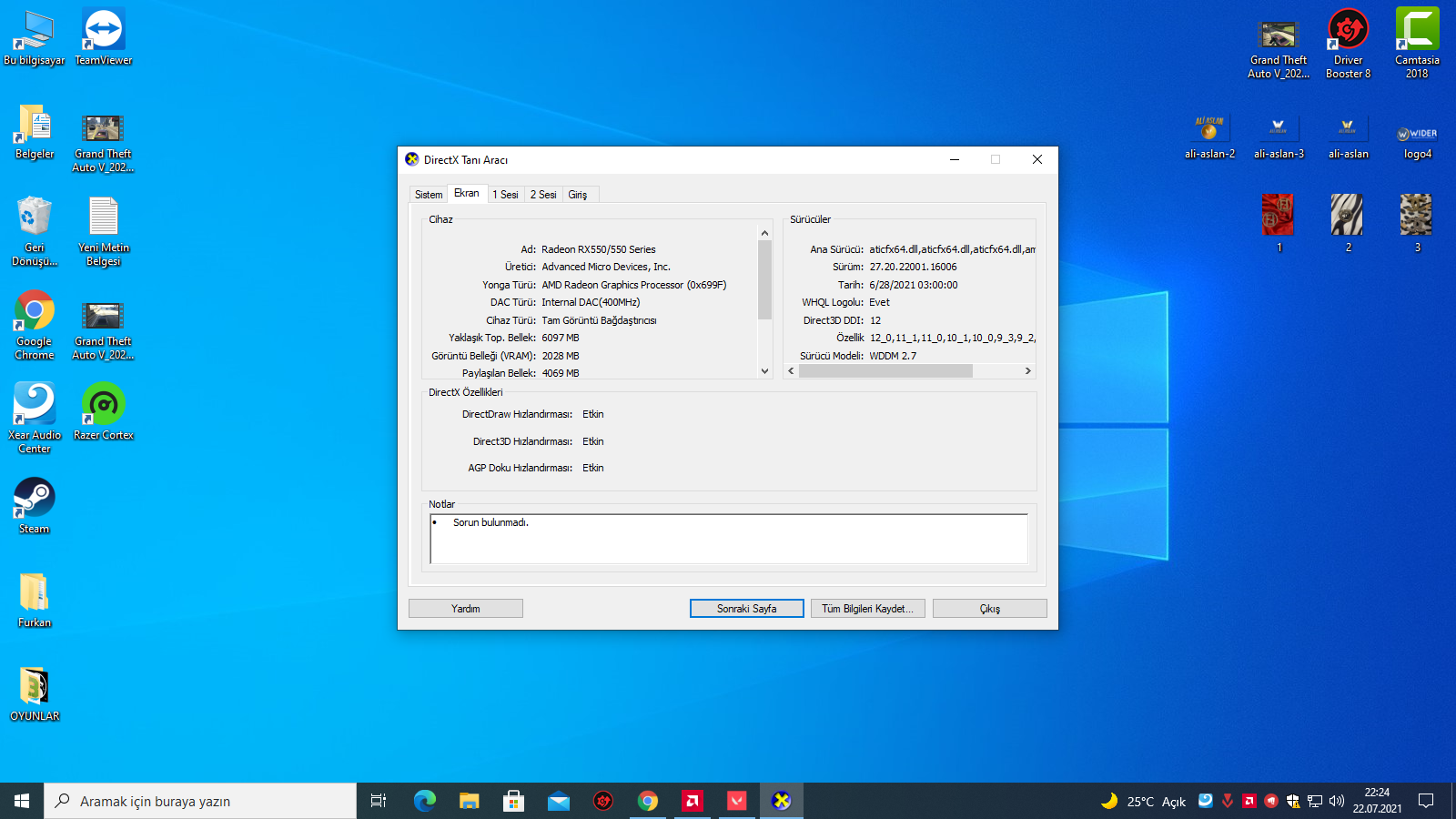The width and height of the screenshot is (1456, 819).
Task: Select WDDM 2.7 driver model text
Action: point(893,356)
